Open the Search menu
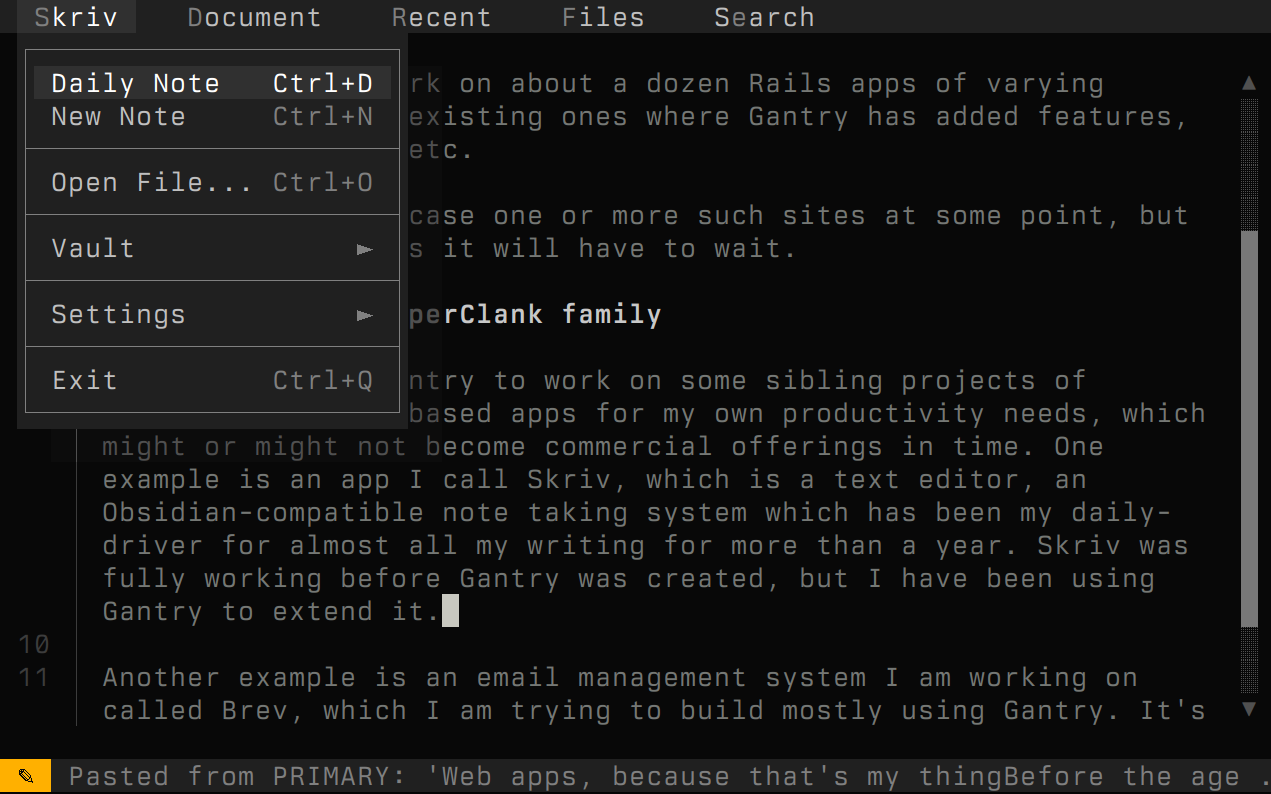The height and width of the screenshot is (794, 1271). (x=764, y=17)
